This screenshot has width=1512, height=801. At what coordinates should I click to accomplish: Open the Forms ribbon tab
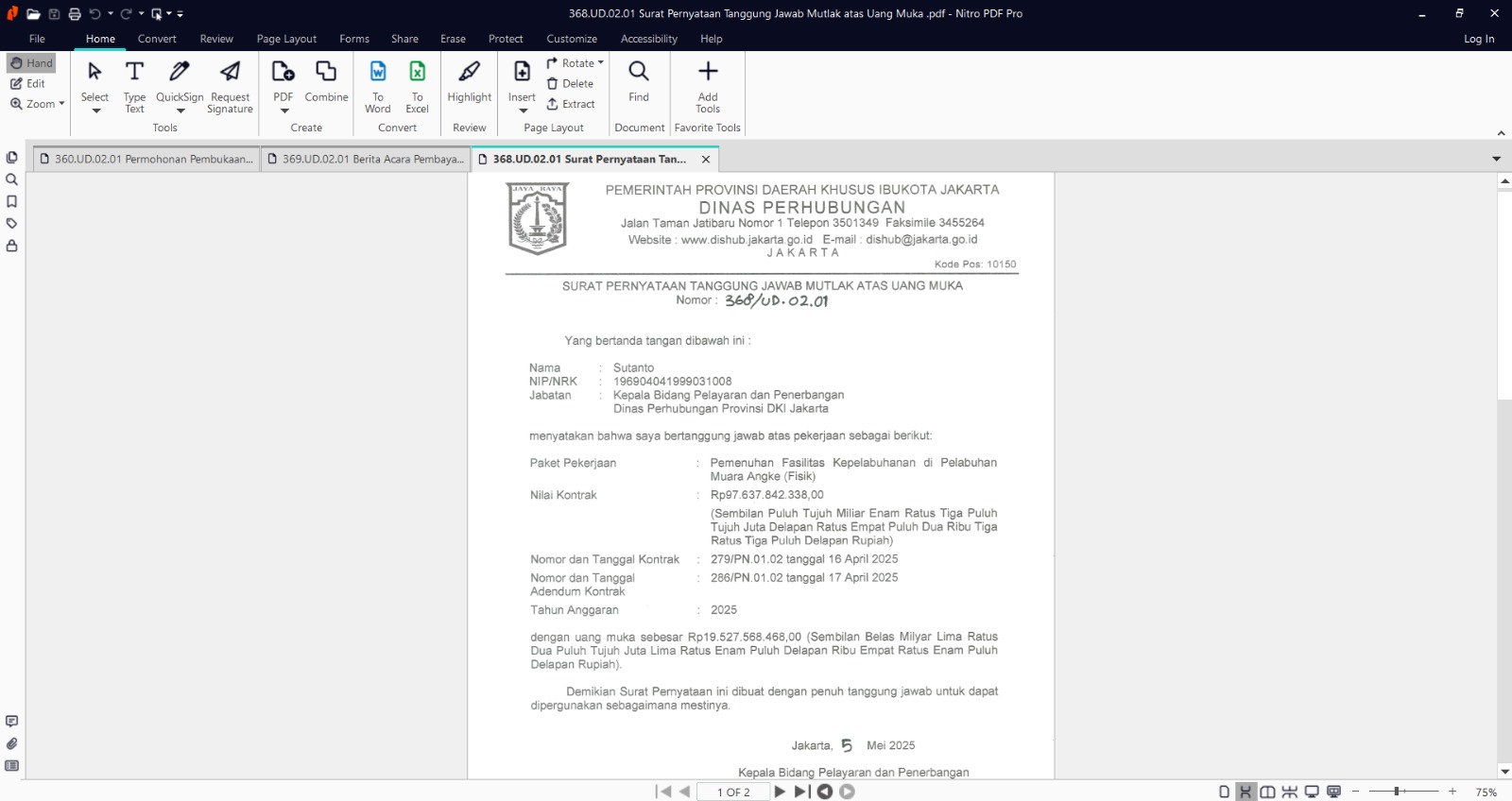pos(354,39)
